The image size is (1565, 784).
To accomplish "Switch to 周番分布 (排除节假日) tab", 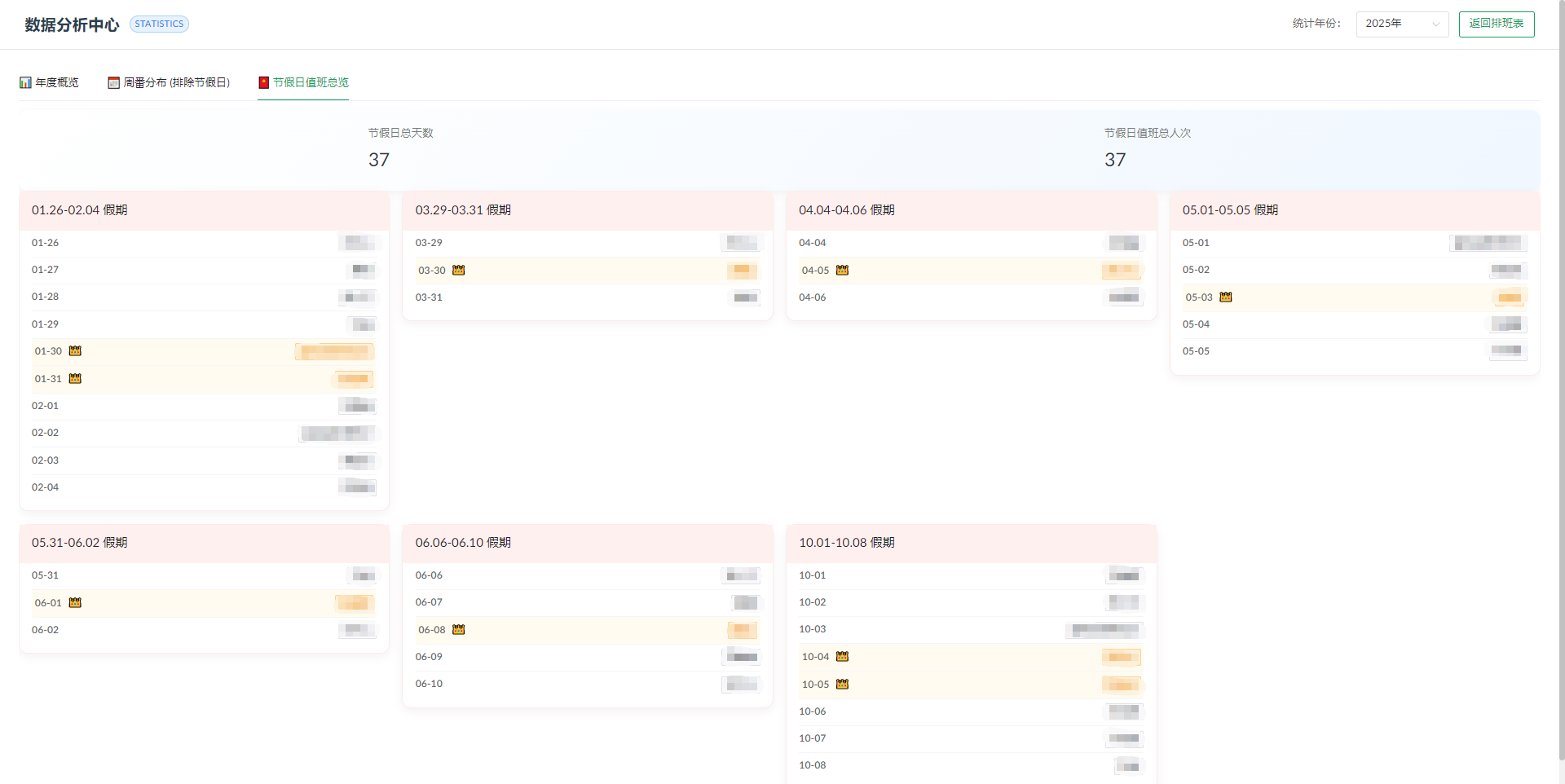I will [x=169, y=82].
